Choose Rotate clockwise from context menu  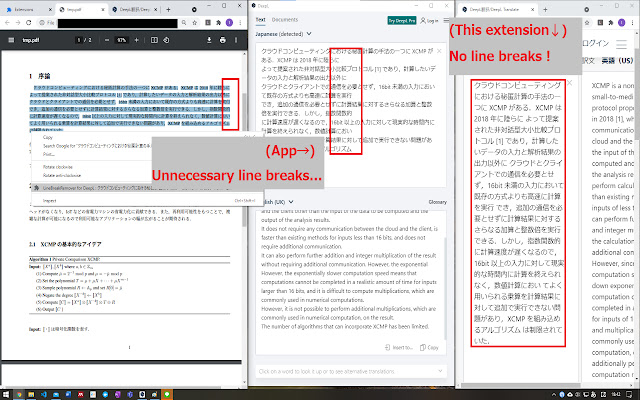(x=58, y=167)
